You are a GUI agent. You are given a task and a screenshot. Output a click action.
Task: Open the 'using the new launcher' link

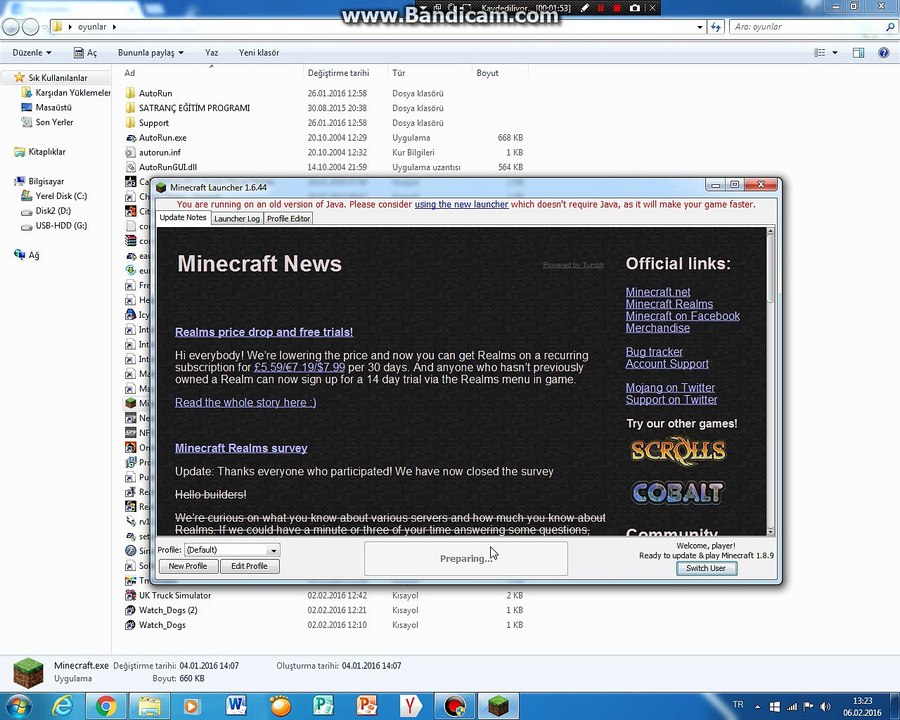pyautogui.click(x=461, y=204)
